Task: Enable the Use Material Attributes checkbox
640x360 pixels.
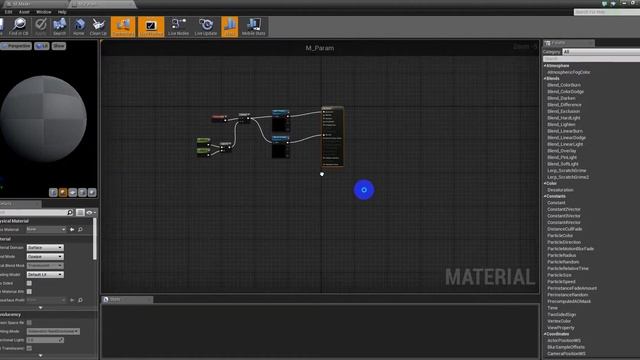Action: (x=29, y=291)
